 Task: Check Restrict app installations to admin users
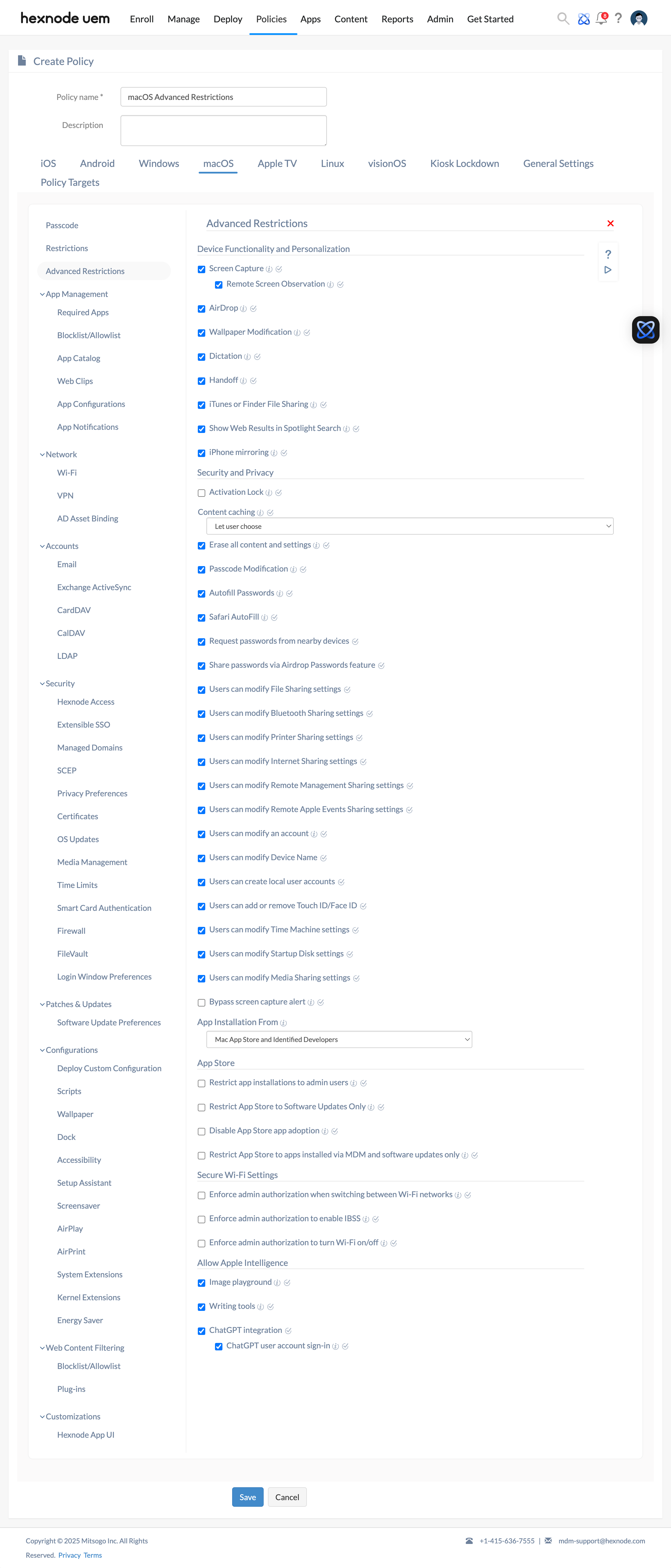(x=201, y=1084)
